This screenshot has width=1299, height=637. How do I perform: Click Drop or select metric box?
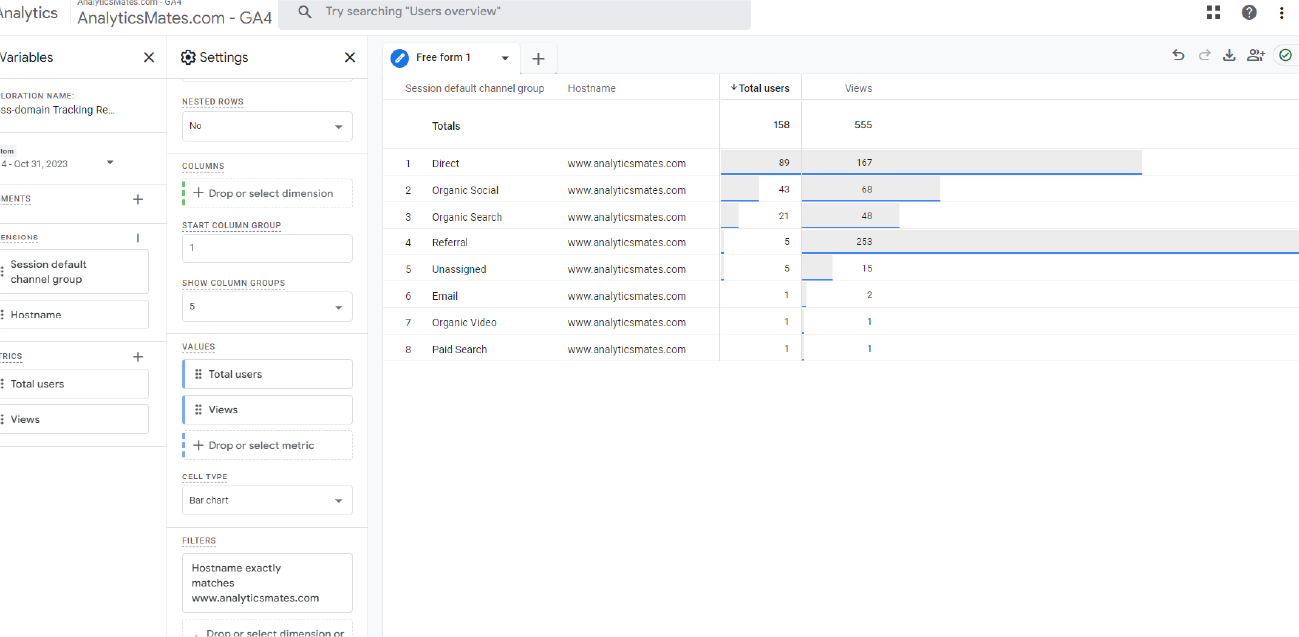[267, 445]
